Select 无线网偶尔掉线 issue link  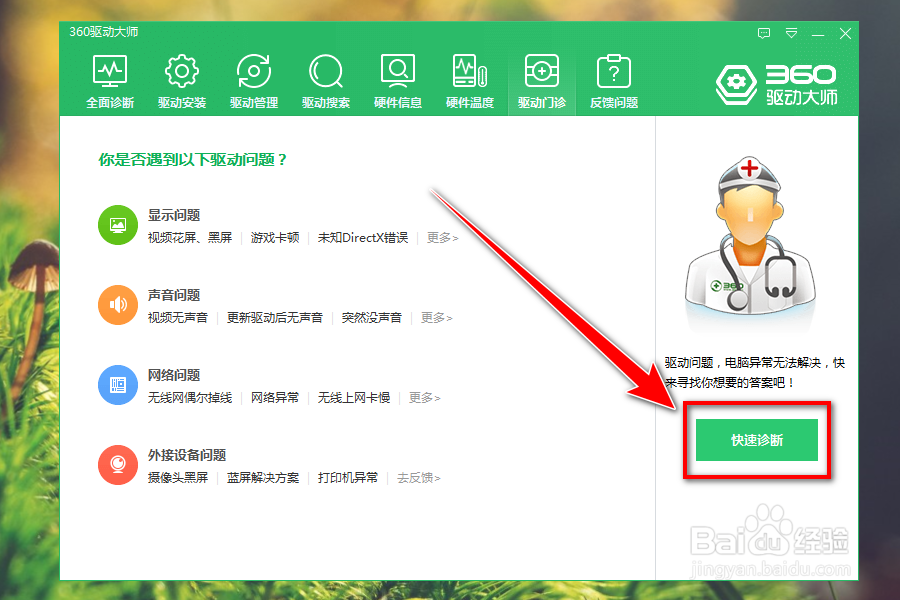(190, 397)
